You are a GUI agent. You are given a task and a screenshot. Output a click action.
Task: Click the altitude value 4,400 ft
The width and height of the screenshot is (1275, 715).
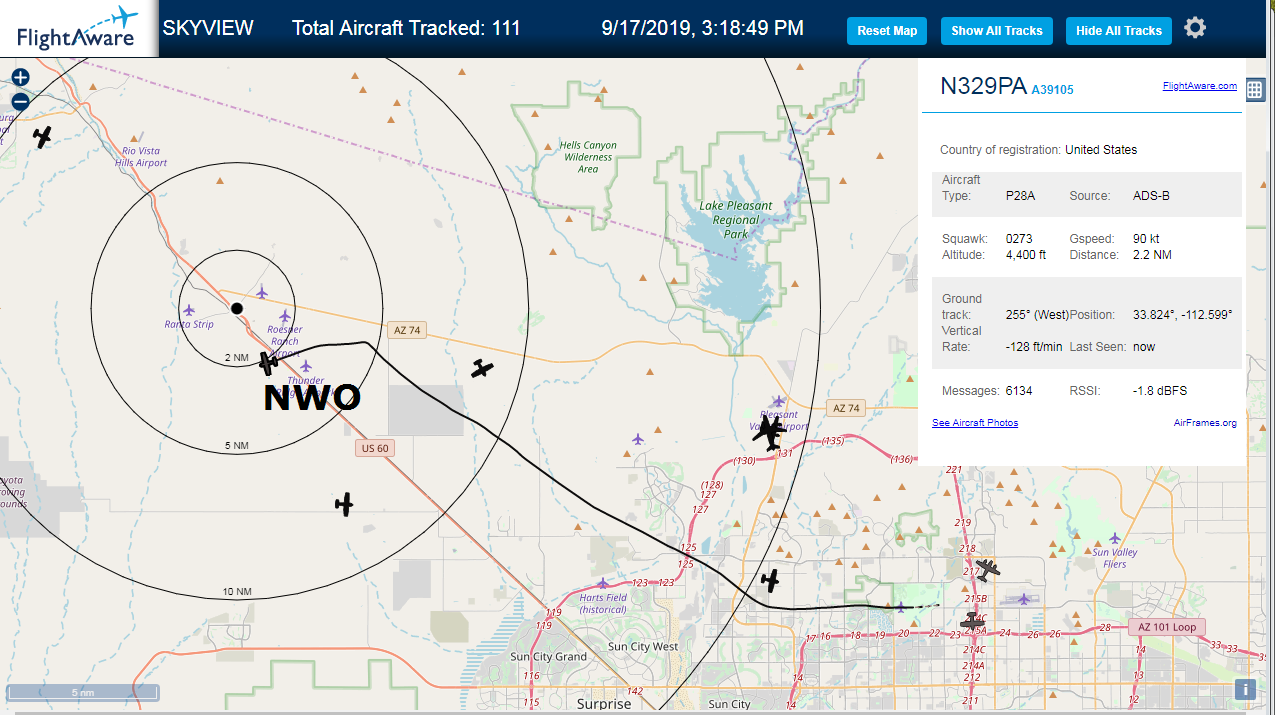coord(1026,255)
